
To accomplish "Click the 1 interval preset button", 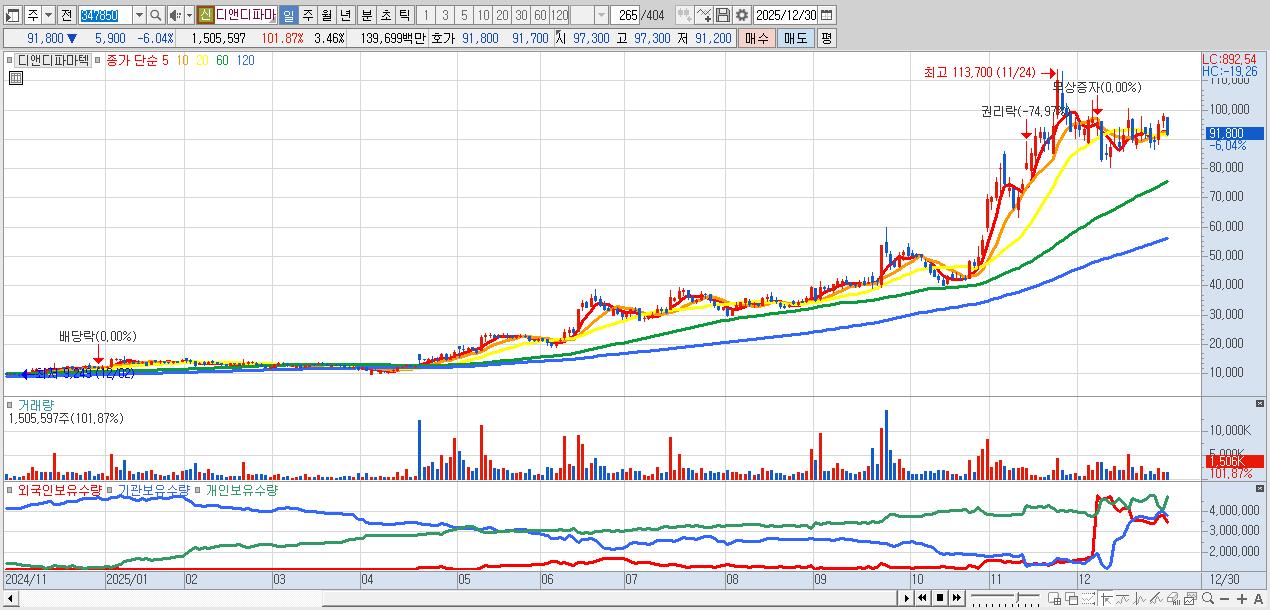I will point(426,15).
